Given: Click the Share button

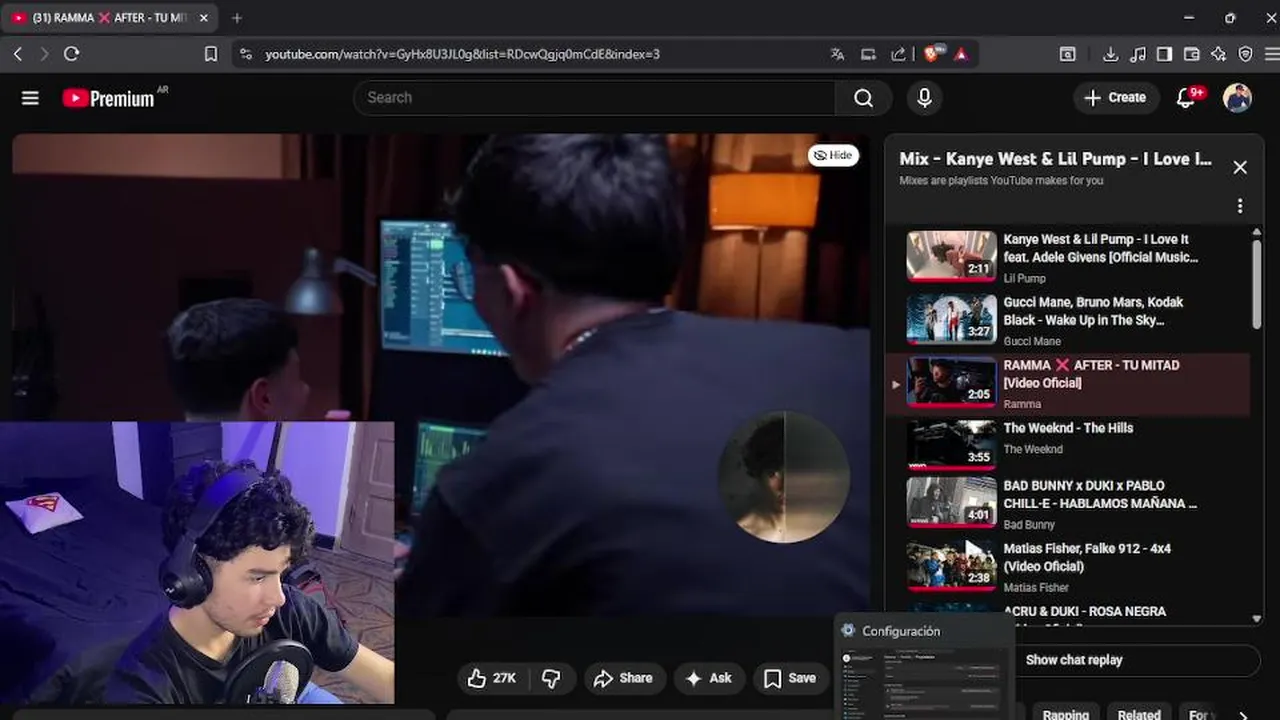Looking at the screenshot, I should click(623, 678).
